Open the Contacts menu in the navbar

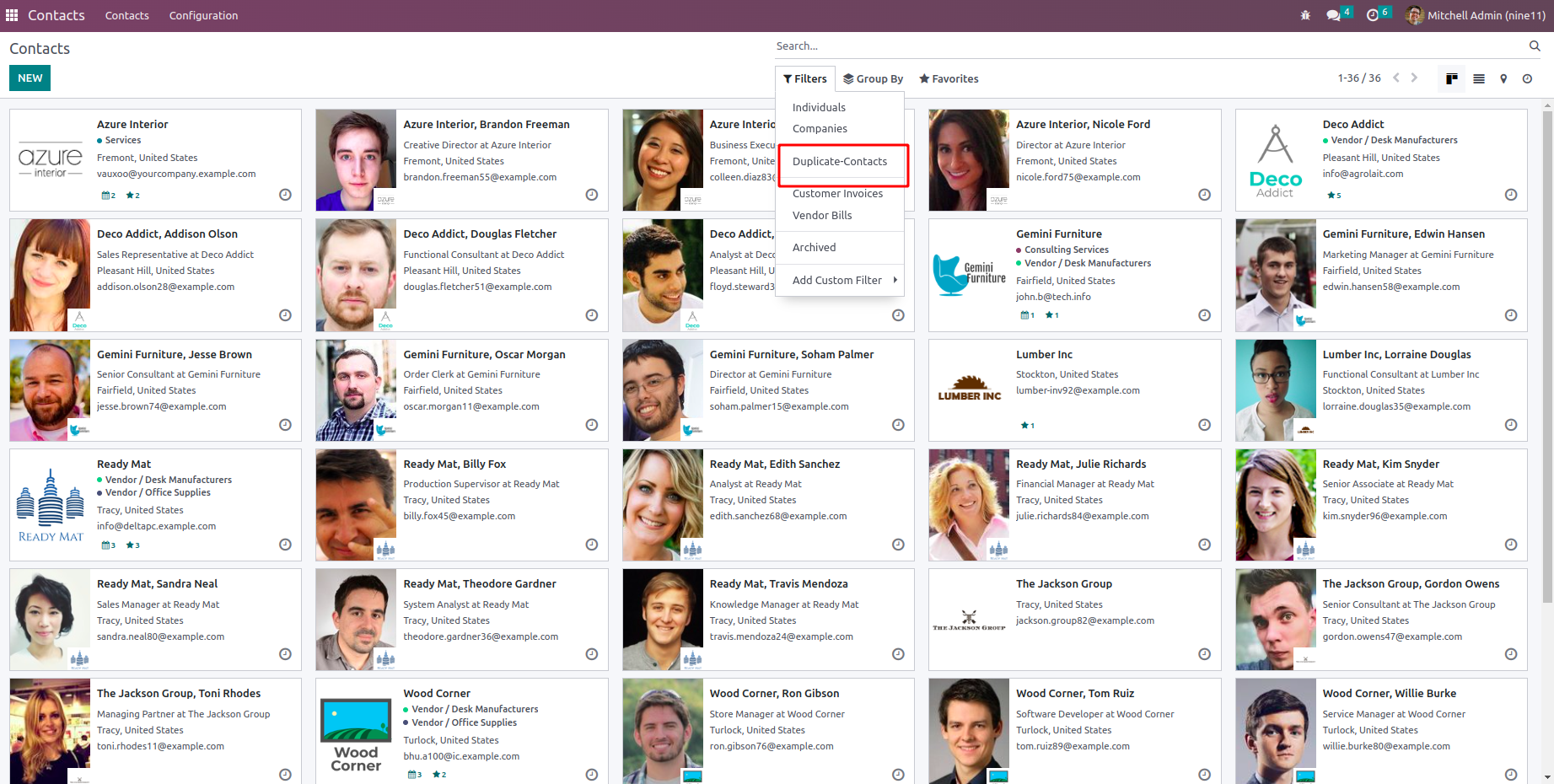pyautogui.click(x=127, y=15)
